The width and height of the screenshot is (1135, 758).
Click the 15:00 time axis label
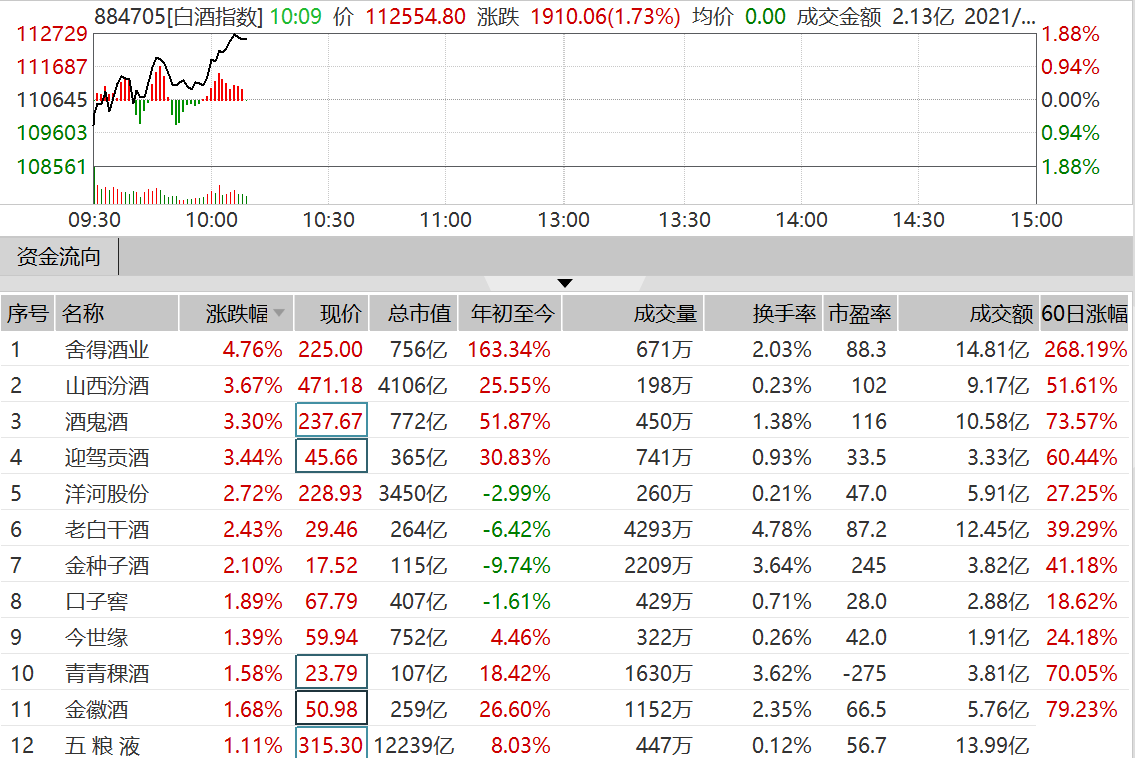(1037, 220)
